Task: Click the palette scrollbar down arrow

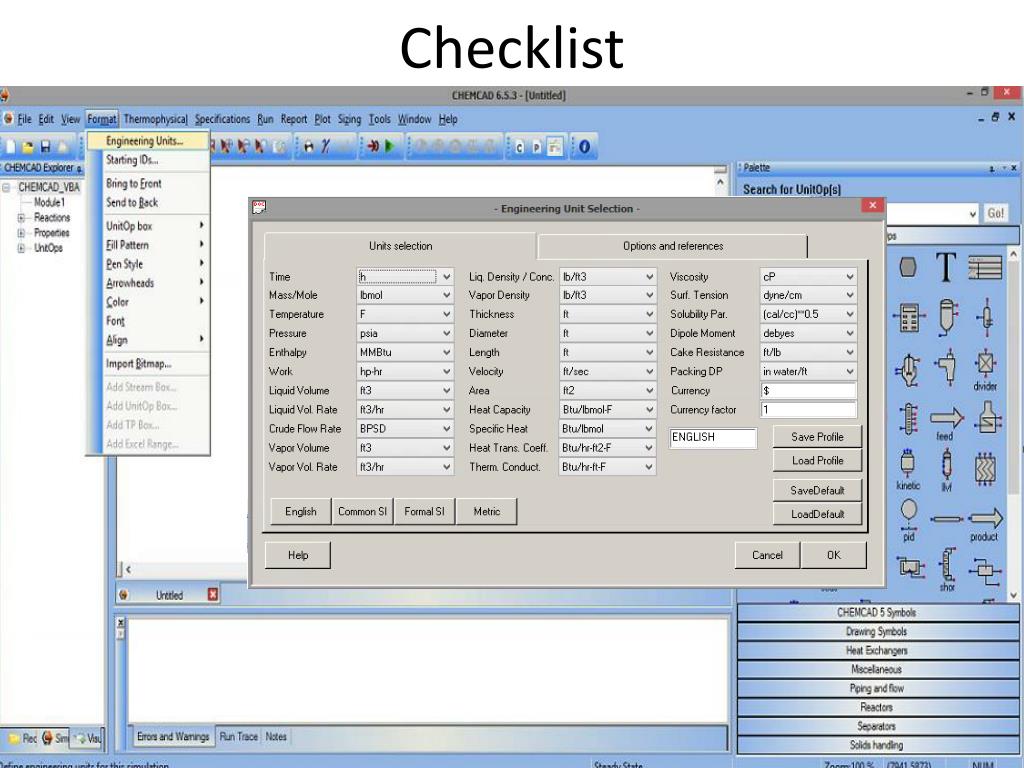Action: [1013, 596]
